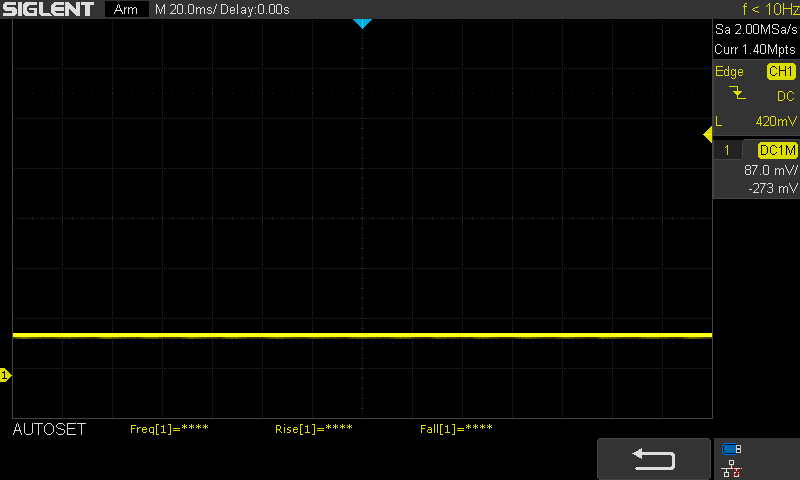
Task: Click the Edge trigger type label
Action: click(729, 71)
